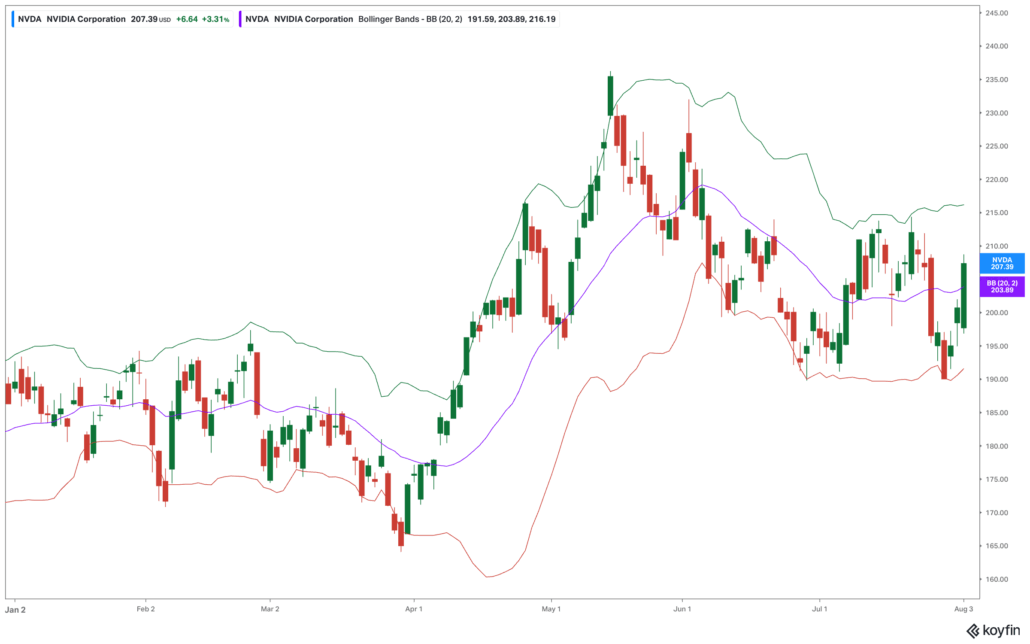This screenshot has height=644, width=1030.
Task: Click the 175.00 price axis label
Action: coord(996,479)
